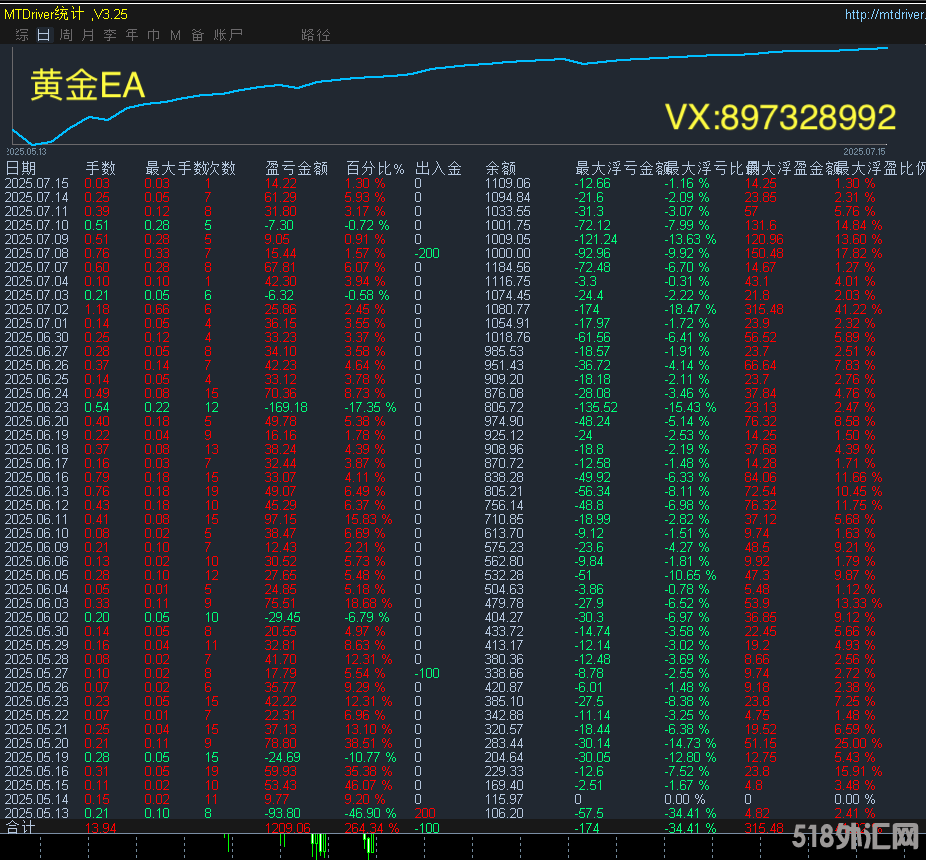Select the 2025.07.02 date row
Screen dimensions: 926x860
(x=37, y=310)
